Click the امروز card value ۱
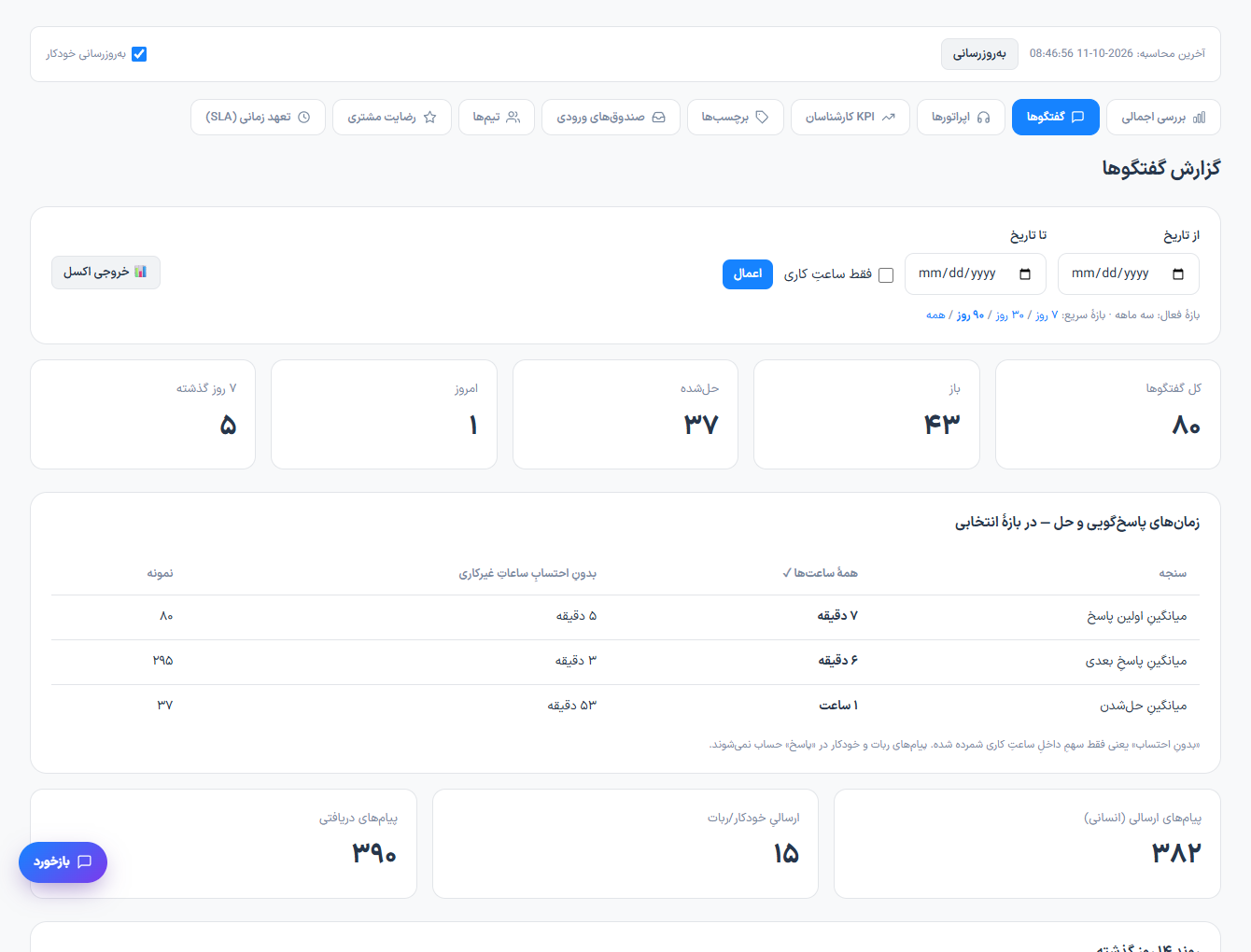 tap(473, 426)
